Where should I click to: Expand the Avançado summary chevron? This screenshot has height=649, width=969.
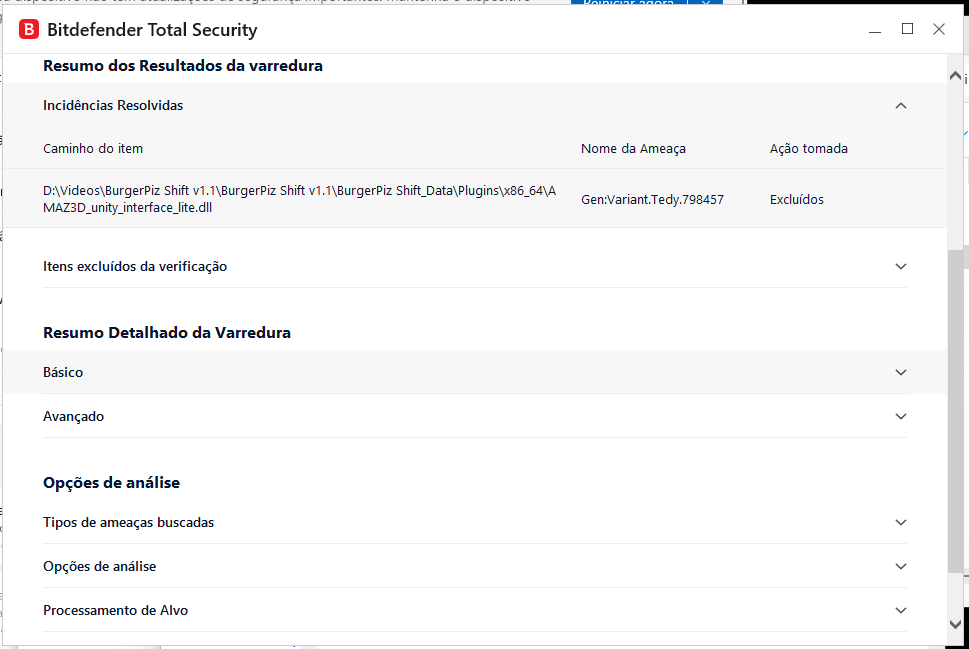point(901,416)
